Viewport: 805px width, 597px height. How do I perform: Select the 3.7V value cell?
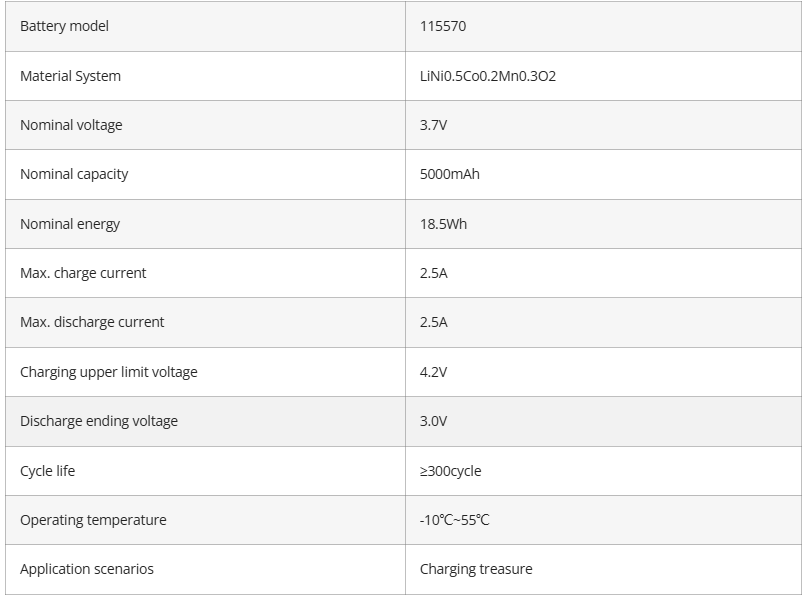433,125
